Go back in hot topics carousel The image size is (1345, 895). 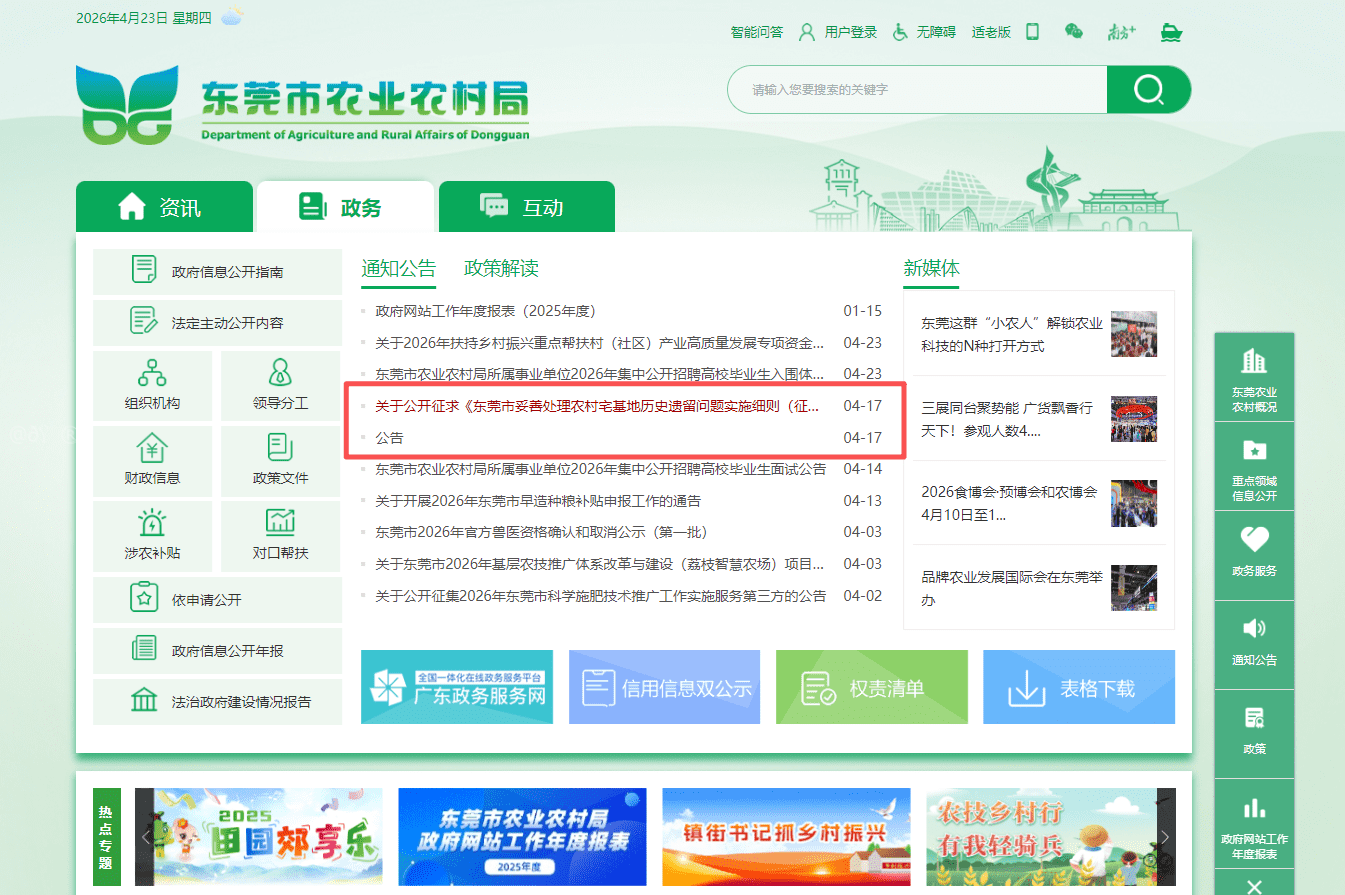coord(145,837)
